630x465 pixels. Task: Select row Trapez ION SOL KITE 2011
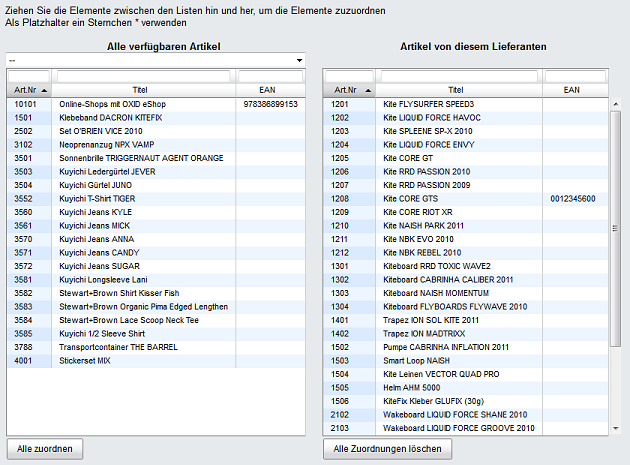(466, 320)
